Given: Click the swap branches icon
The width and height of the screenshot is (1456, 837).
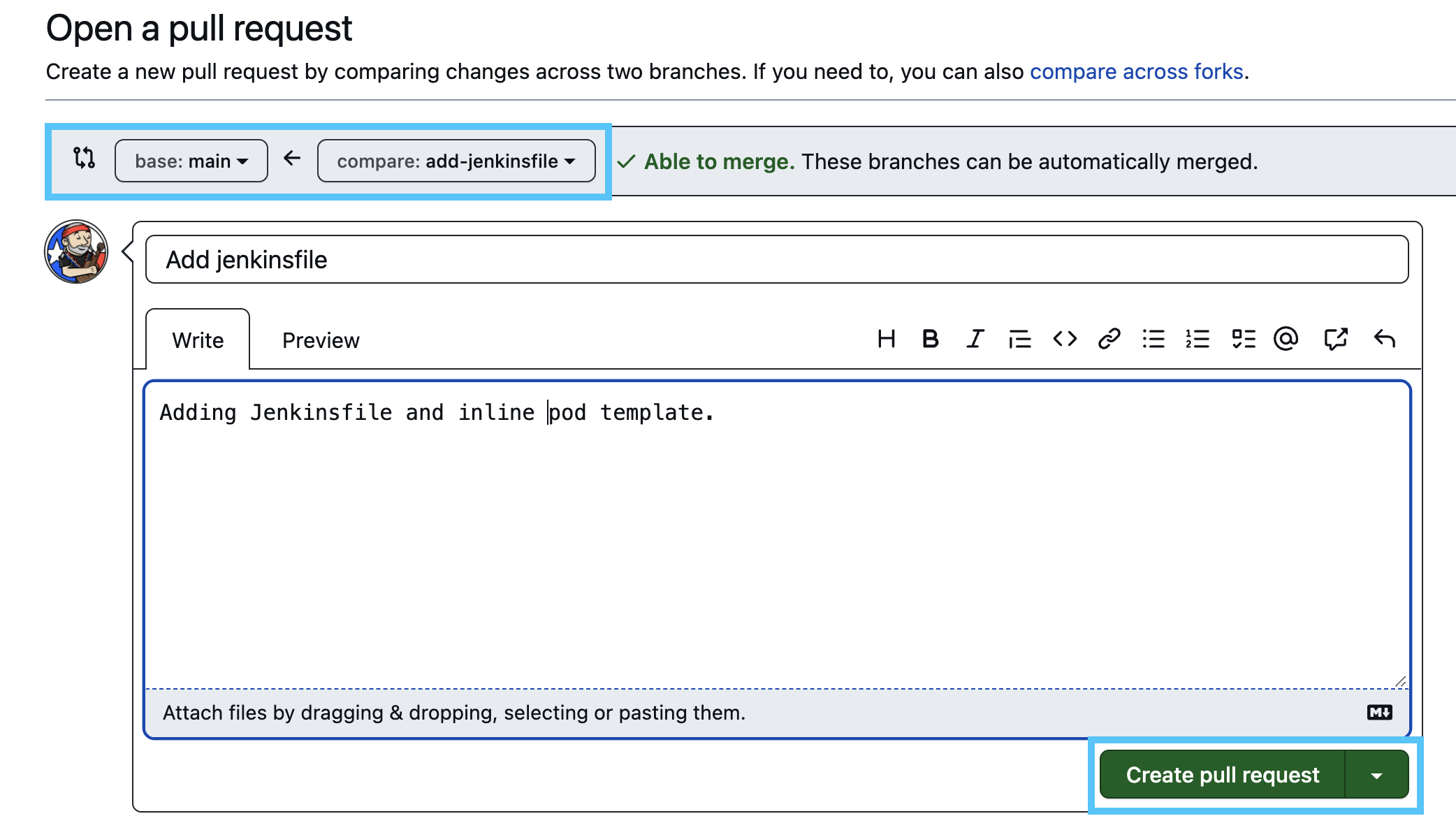Looking at the screenshot, I should pyautogui.click(x=83, y=160).
